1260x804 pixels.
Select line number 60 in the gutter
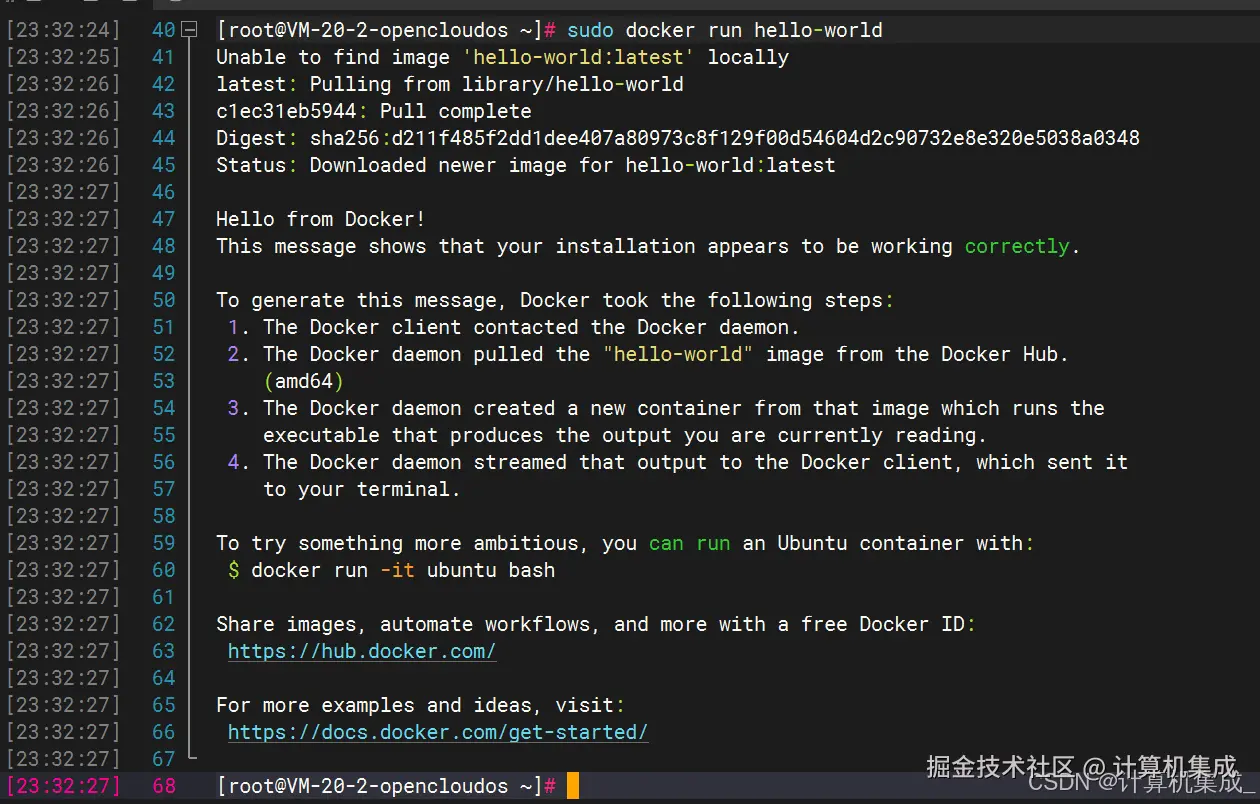164,570
